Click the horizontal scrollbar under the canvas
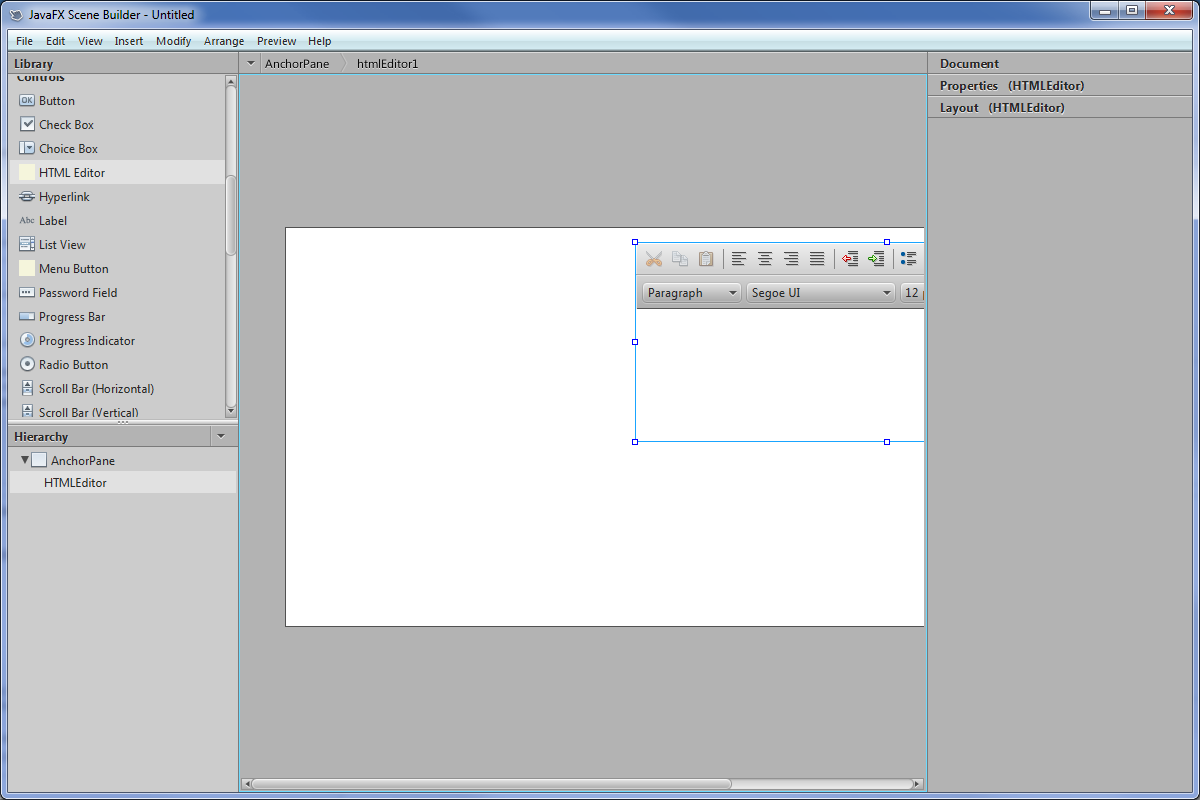 pos(490,784)
